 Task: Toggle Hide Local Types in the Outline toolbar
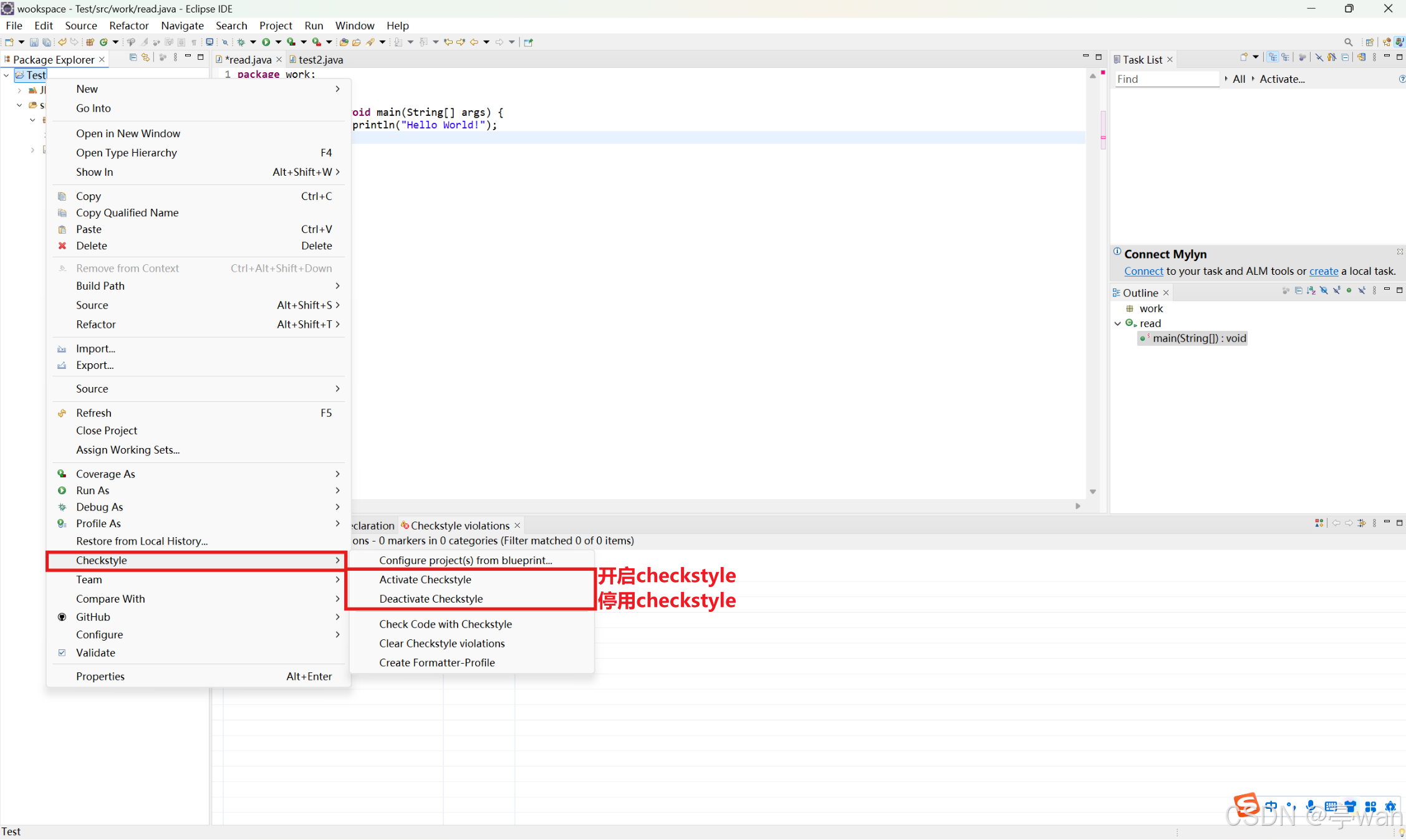tap(1362, 291)
